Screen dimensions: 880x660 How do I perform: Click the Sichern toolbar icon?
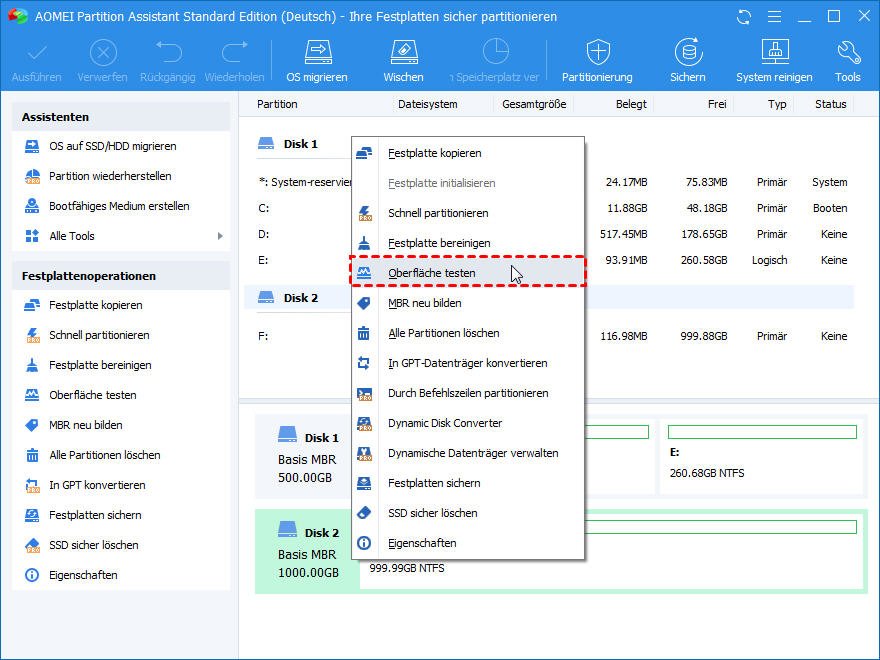point(688,53)
